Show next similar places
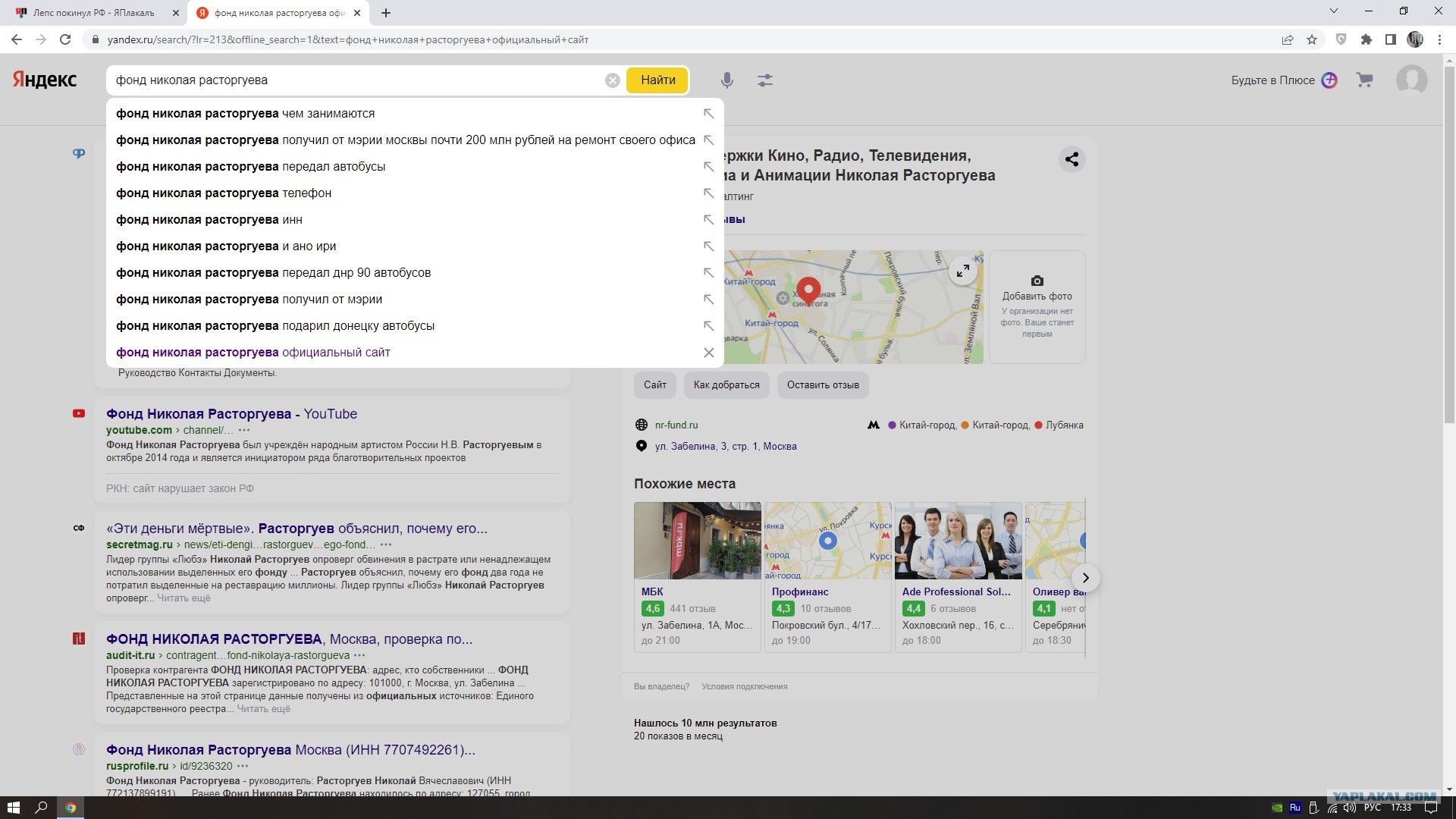 point(1085,578)
